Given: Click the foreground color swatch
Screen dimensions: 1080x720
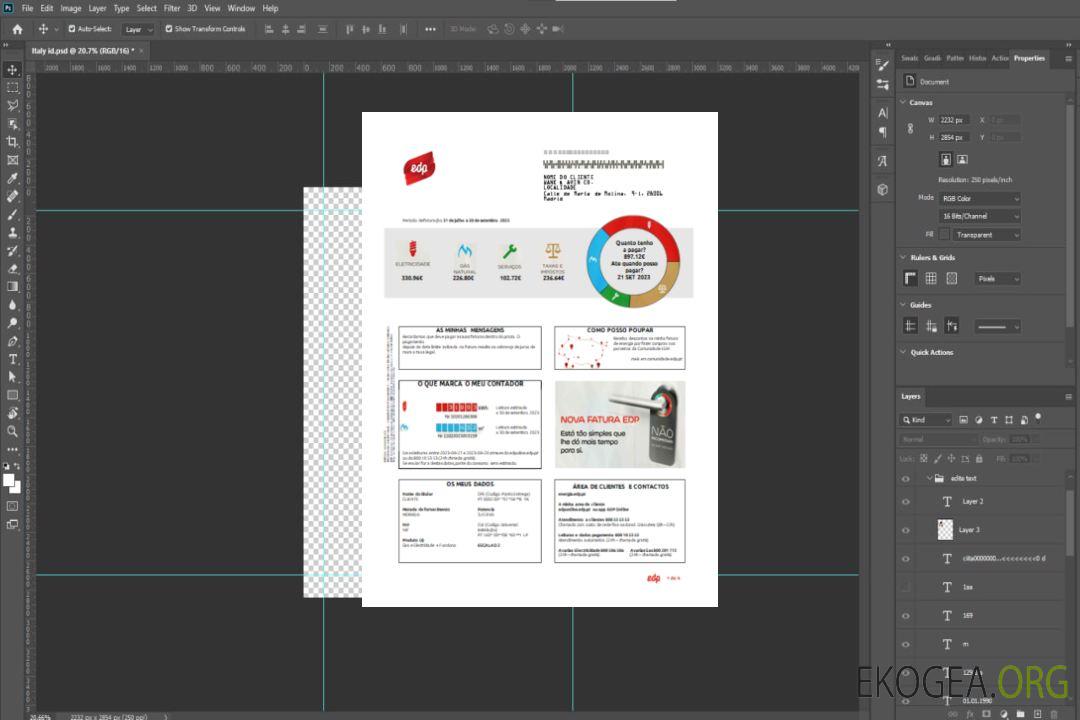Looking at the screenshot, I should pyautogui.click(x=9, y=480).
